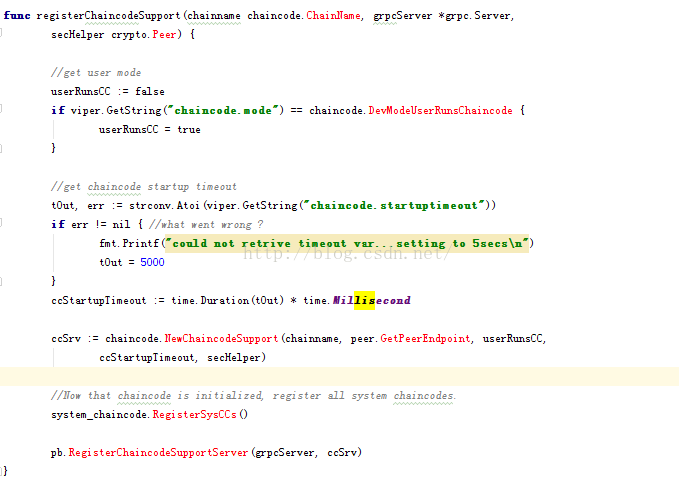The image size is (679, 484).
Task: Click the fmt.Printf call
Action: click(129, 243)
